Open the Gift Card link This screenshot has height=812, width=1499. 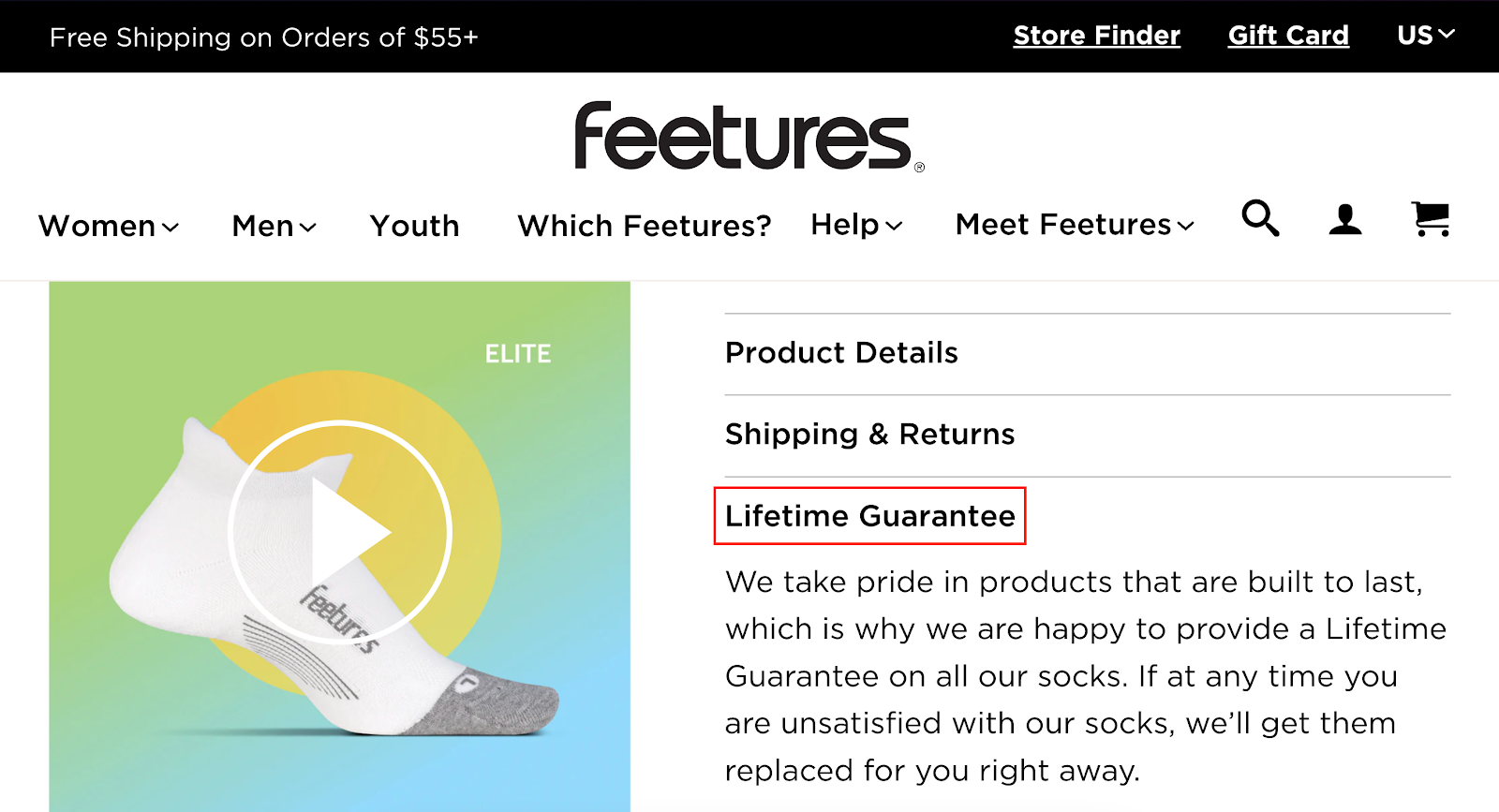click(x=1289, y=36)
